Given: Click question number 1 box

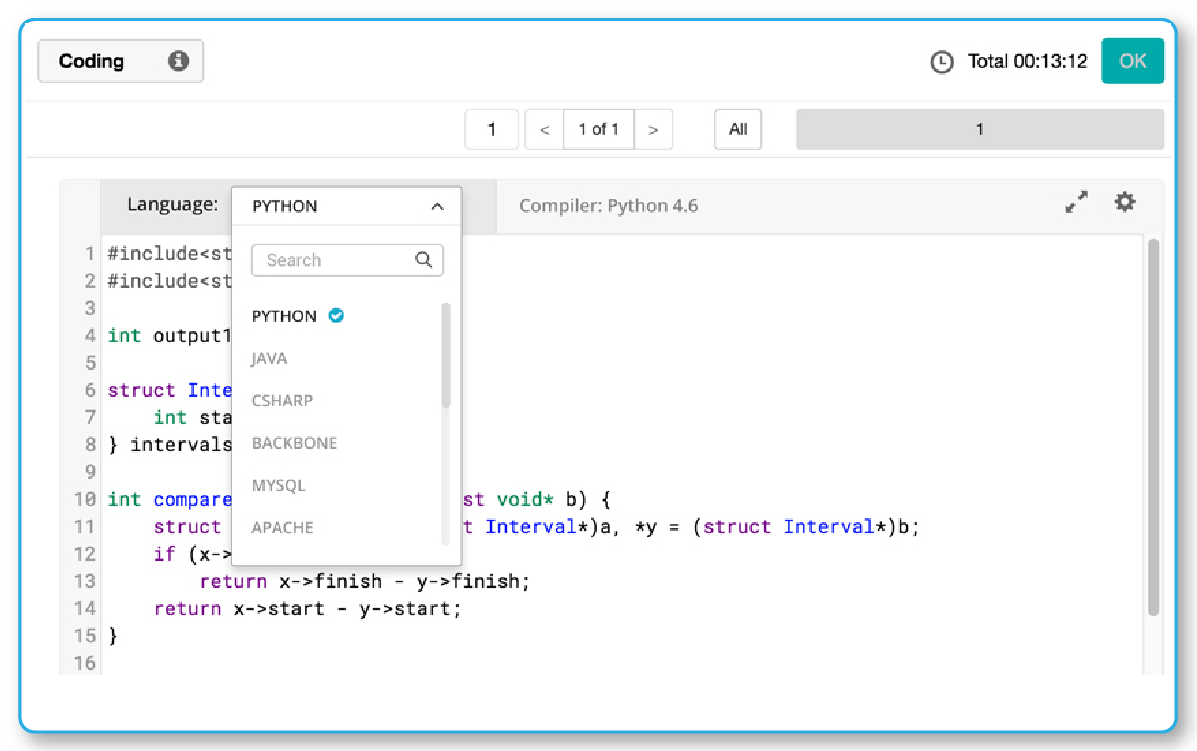Looking at the screenshot, I should [492, 130].
